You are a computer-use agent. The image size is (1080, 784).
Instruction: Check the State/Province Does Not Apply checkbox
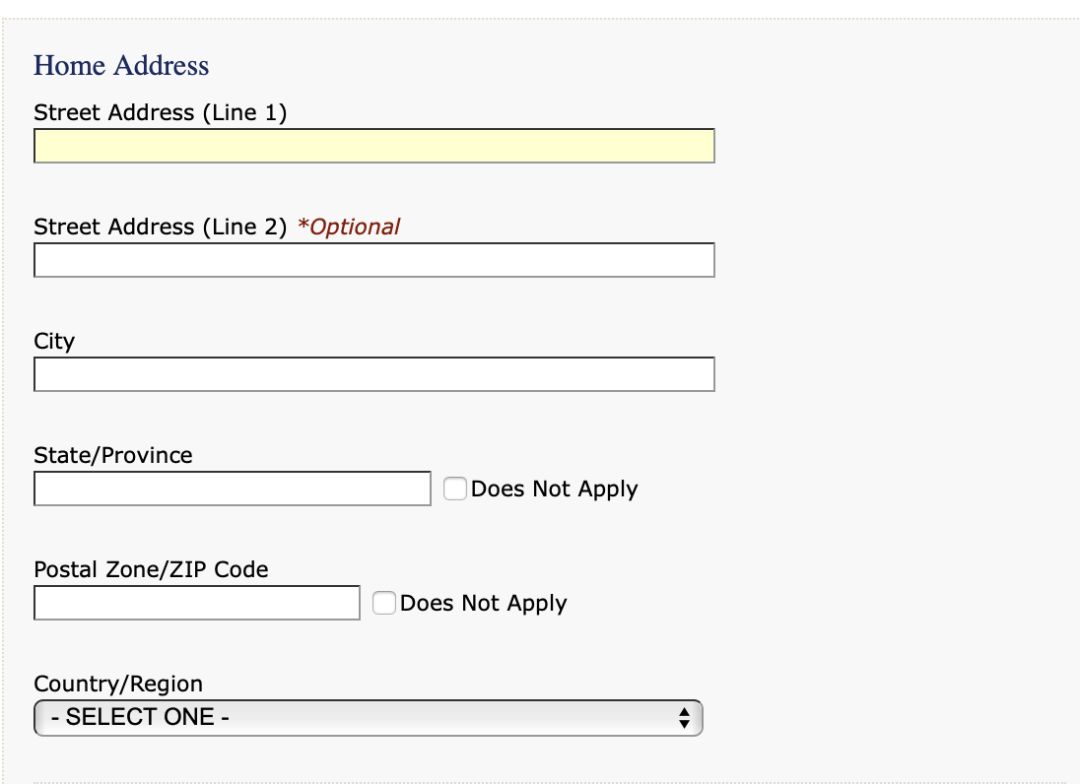455,488
